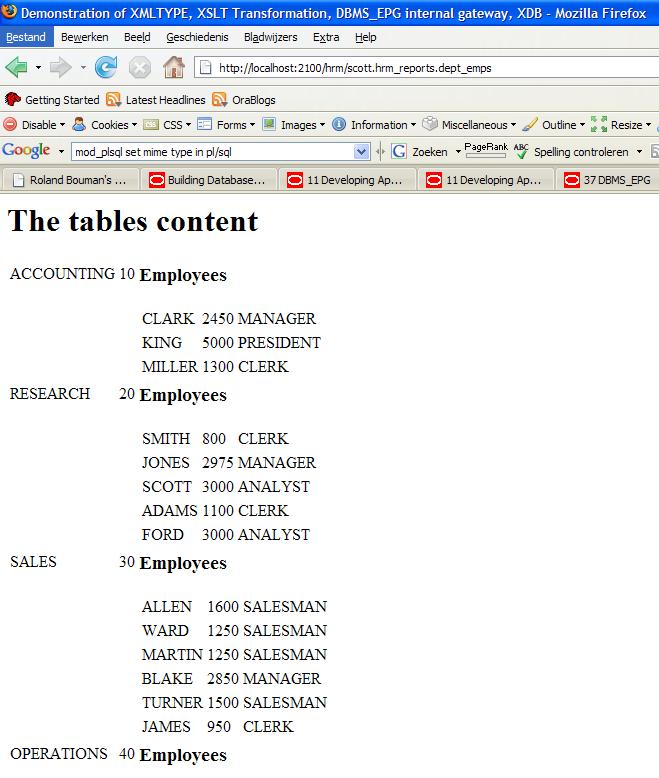Open the Help menu

click(366, 37)
